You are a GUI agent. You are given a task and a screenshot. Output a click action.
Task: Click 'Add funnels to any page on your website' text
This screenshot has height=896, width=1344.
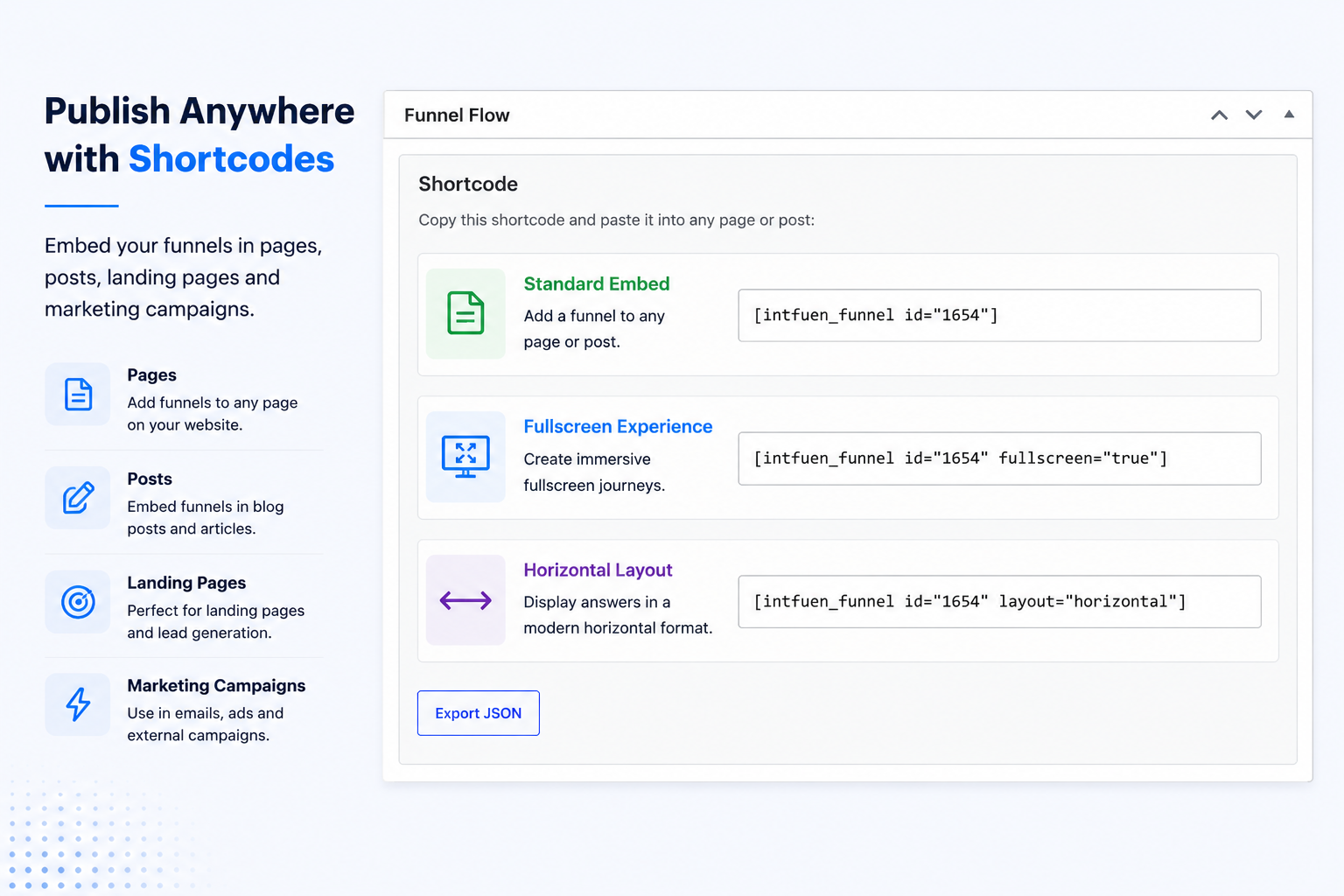213,413
